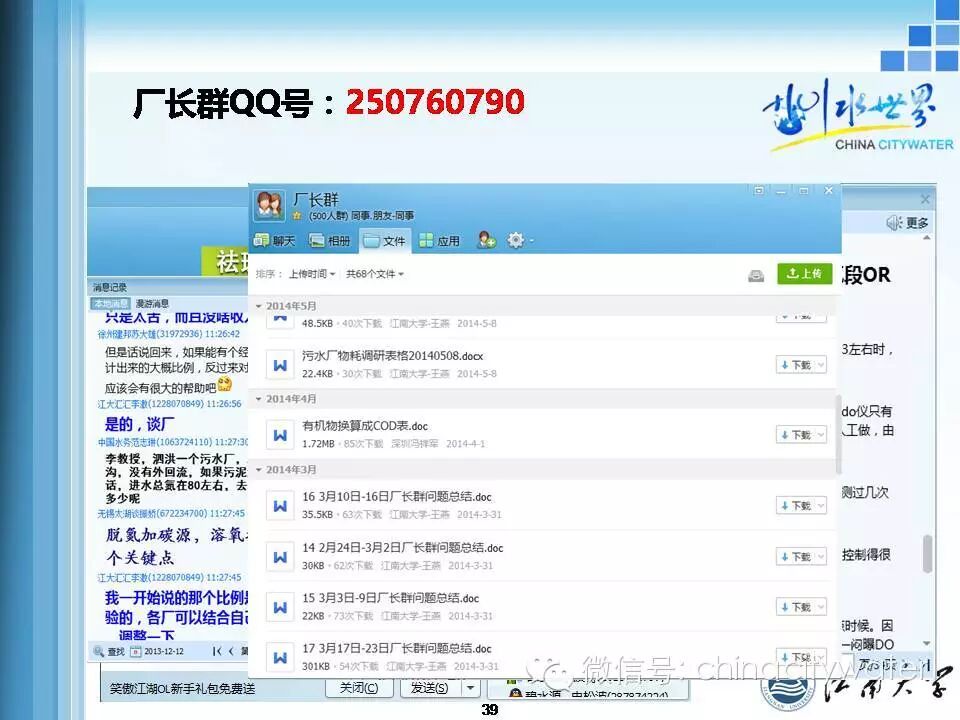The image size is (960, 720).
Task: Open the gear icon's dropdown arrow
Action: coord(531,241)
